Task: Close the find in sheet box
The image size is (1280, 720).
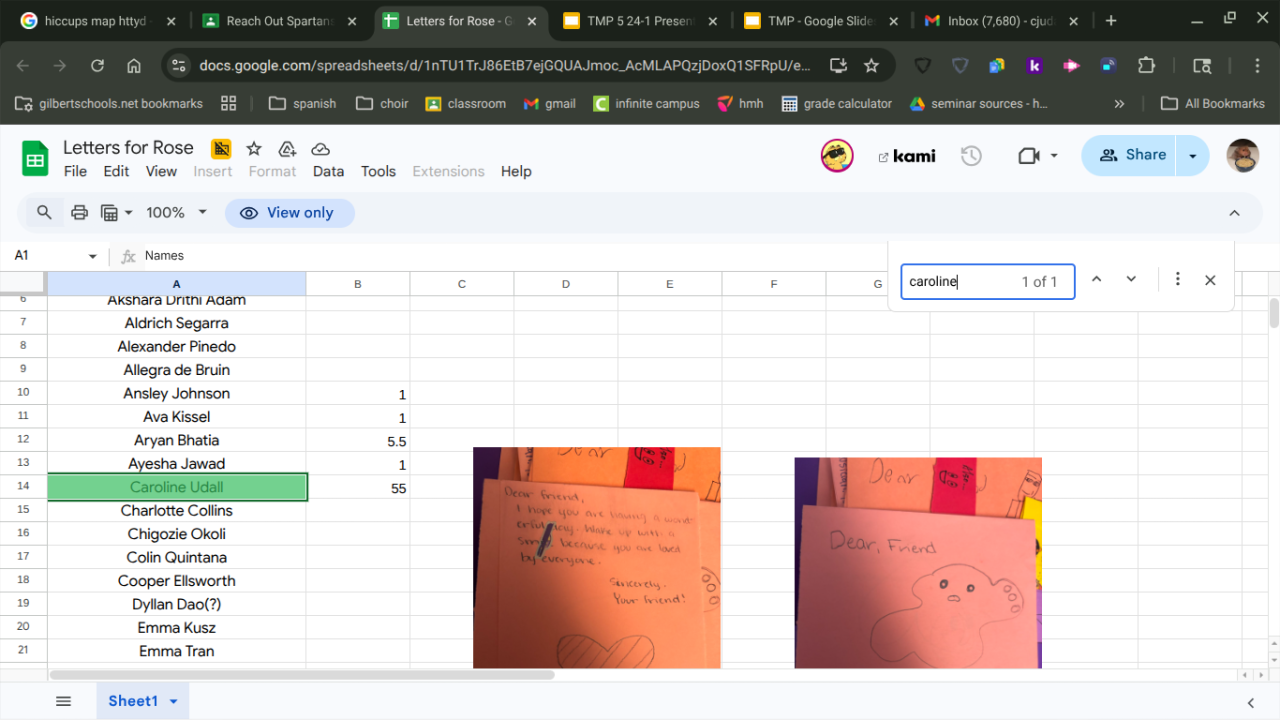Action: (1210, 280)
